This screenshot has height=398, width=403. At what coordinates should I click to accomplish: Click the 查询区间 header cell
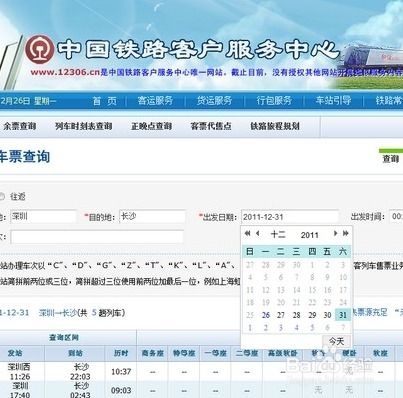64,337
